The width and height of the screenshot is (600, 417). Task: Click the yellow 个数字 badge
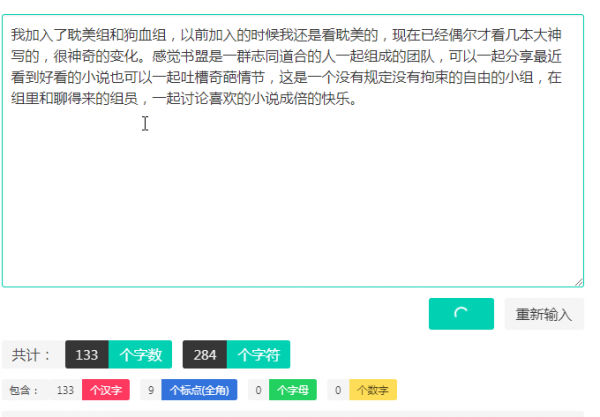(x=373, y=390)
